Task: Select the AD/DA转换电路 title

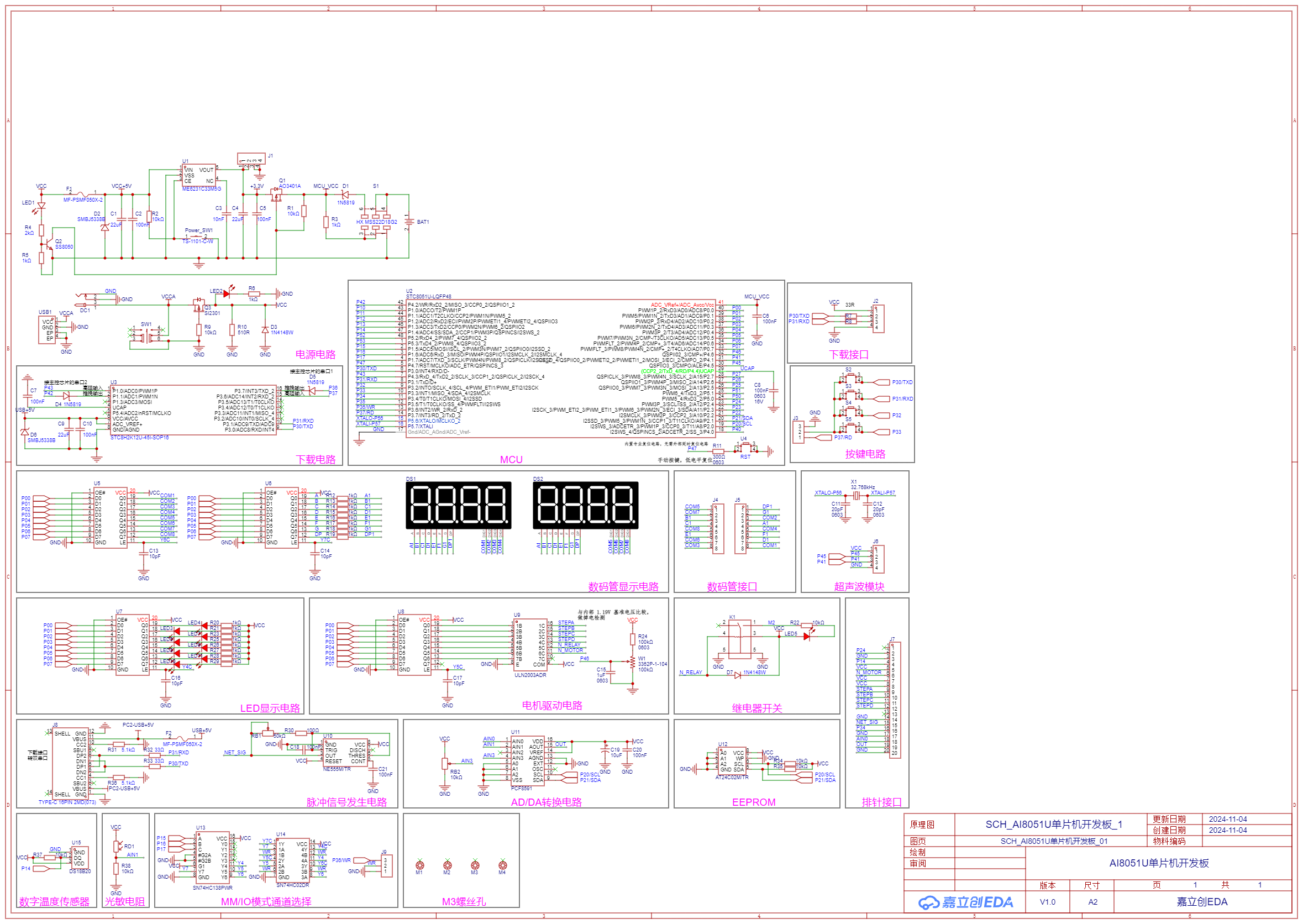Action: 546,802
